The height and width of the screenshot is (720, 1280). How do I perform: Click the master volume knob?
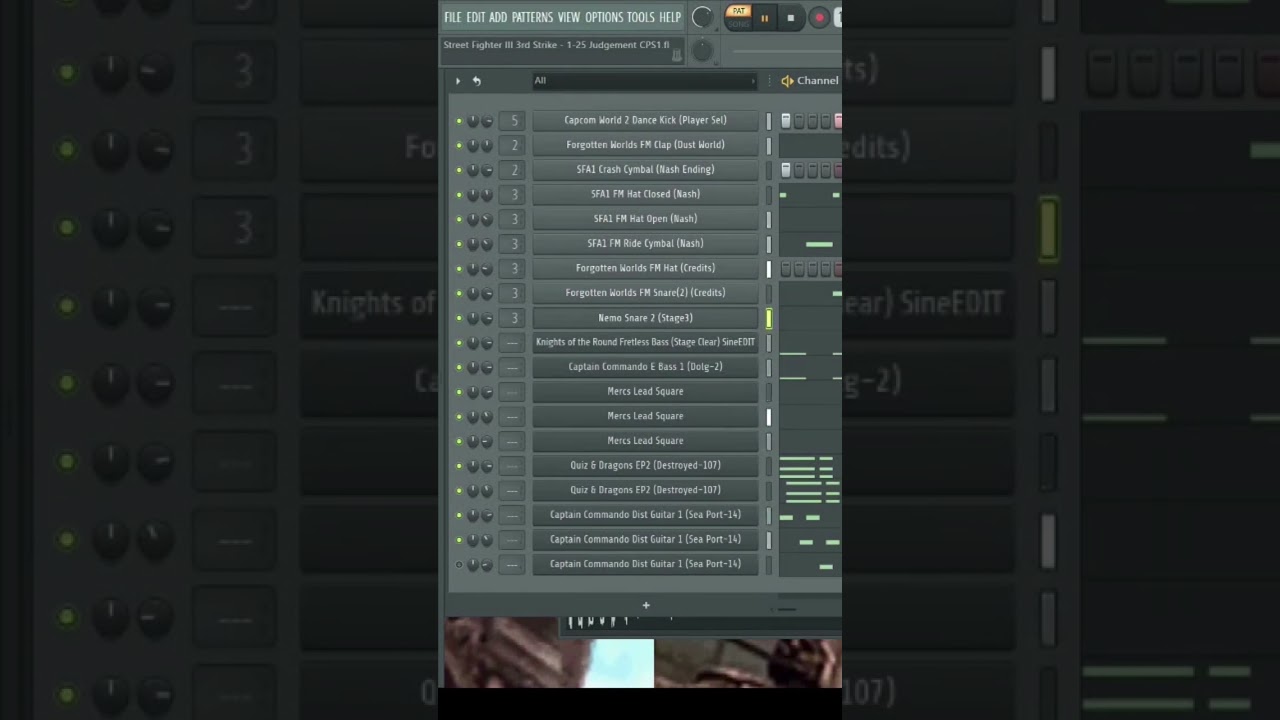pyautogui.click(x=702, y=18)
